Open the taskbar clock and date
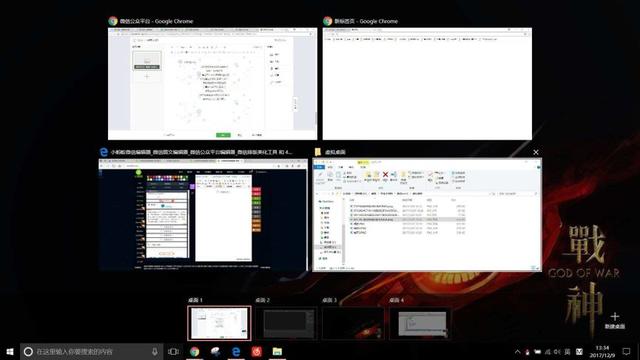 pos(602,351)
